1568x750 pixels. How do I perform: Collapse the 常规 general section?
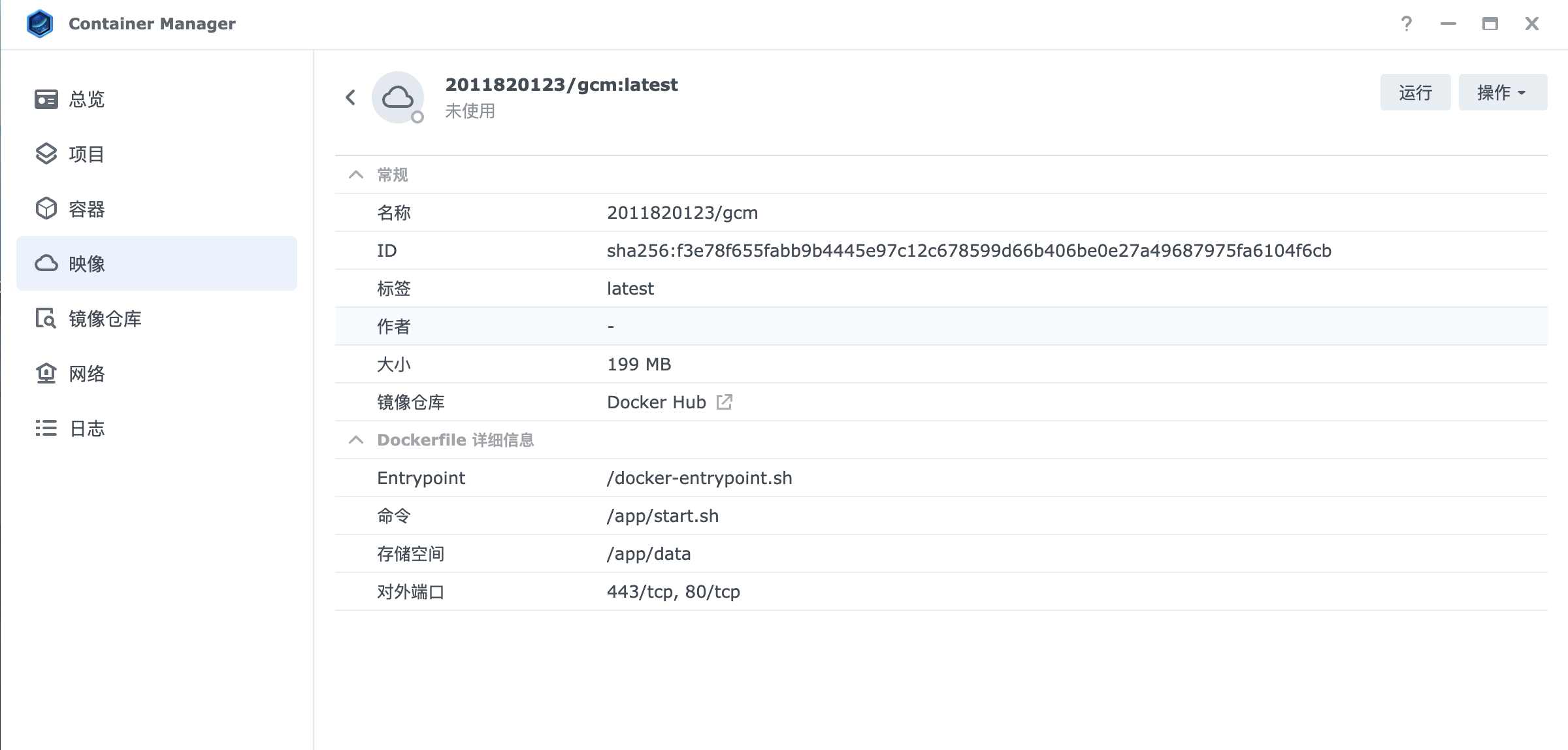[x=356, y=174]
